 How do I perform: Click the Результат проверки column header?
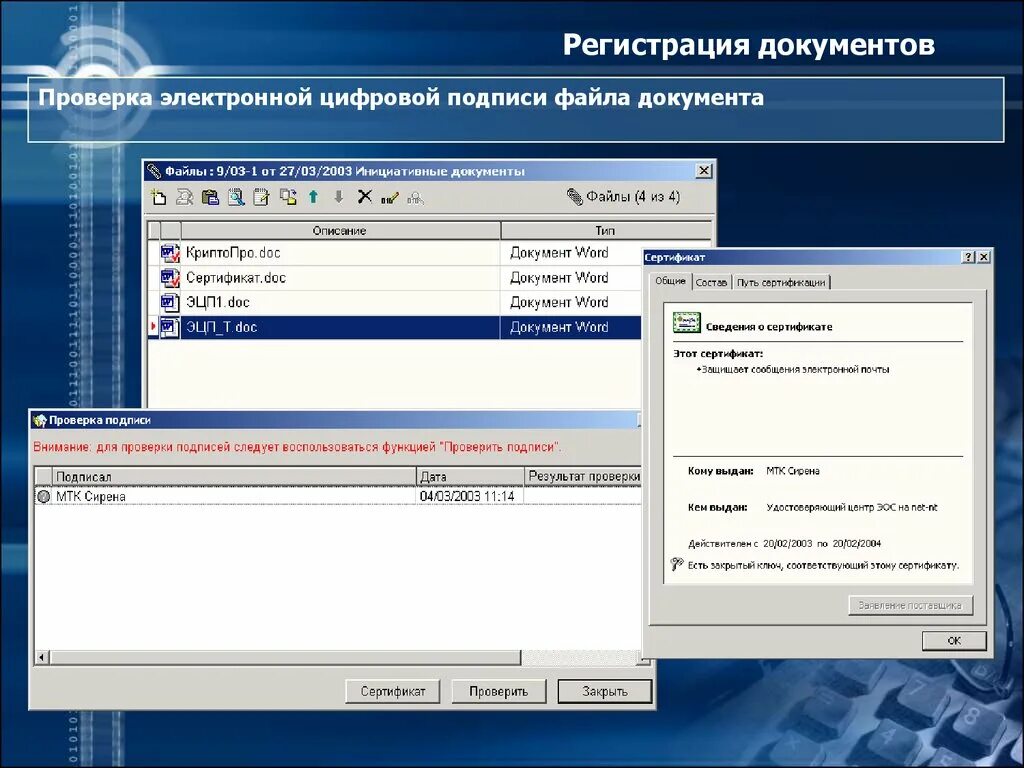tap(583, 476)
